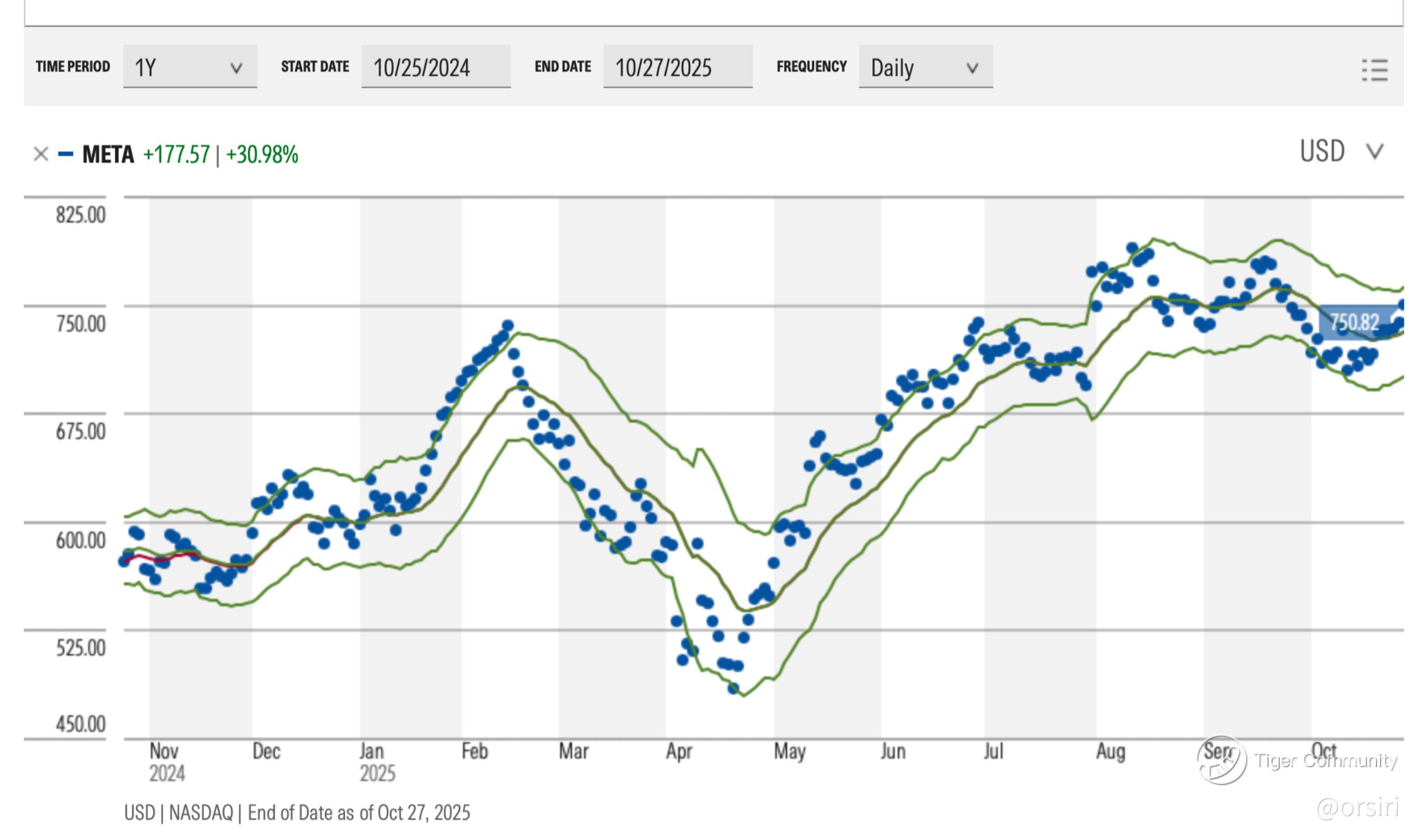Click the End Date field 10/27/2025

[677, 67]
